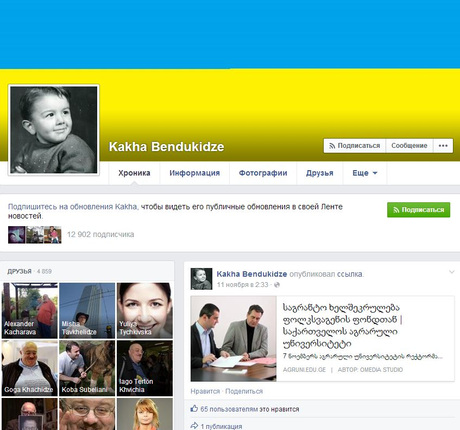Click the Kakha Bendukidze name on cover

click(167, 147)
